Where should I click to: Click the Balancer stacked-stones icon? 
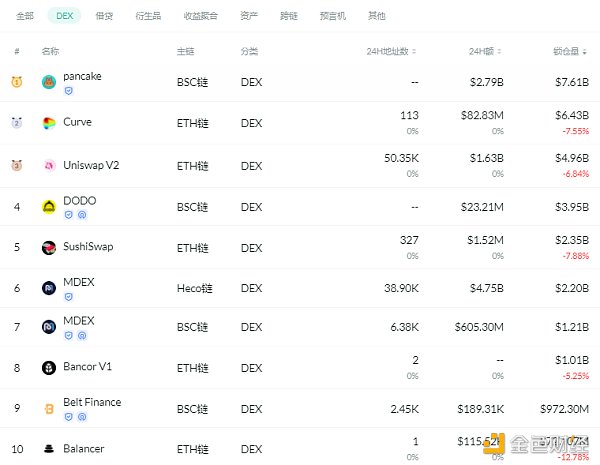(x=49, y=449)
